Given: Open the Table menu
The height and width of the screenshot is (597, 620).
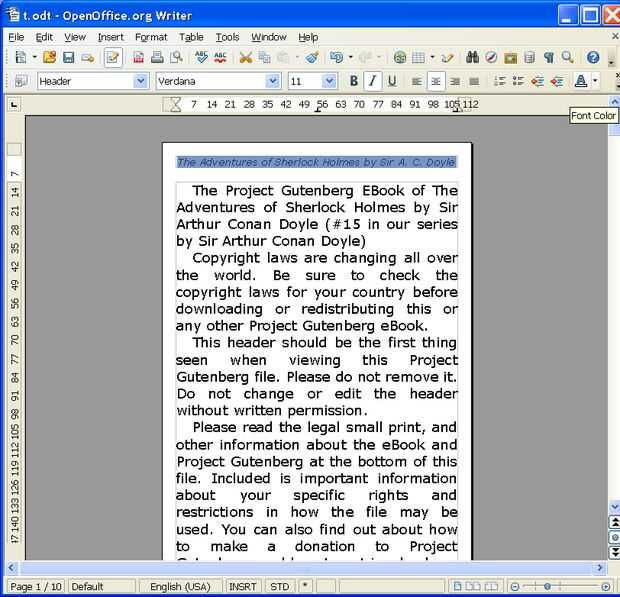Looking at the screenshot, I should click(x=191, y=37).
